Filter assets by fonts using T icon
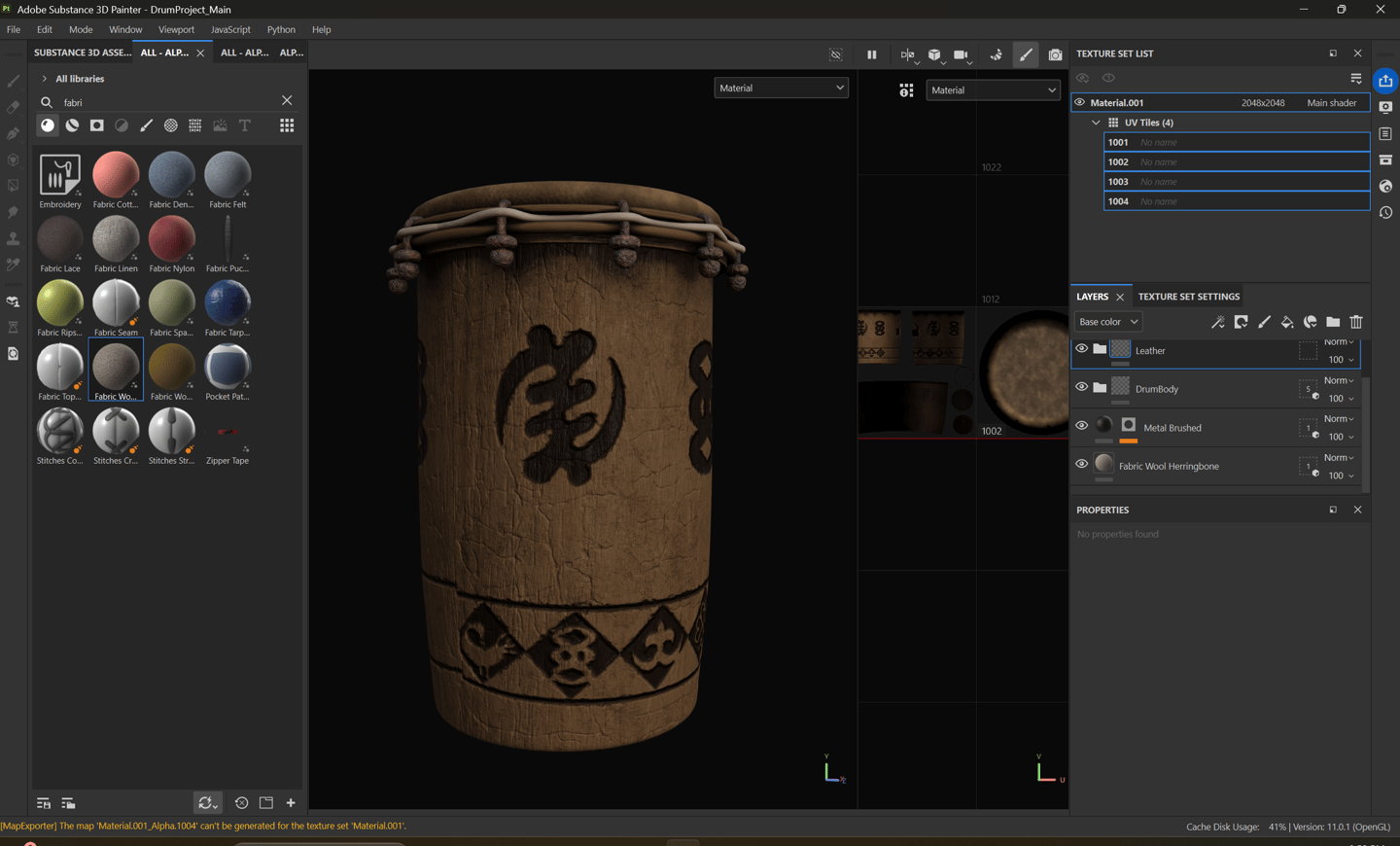The height and width of the screenshot is (846, 1400). coord(245,125)
